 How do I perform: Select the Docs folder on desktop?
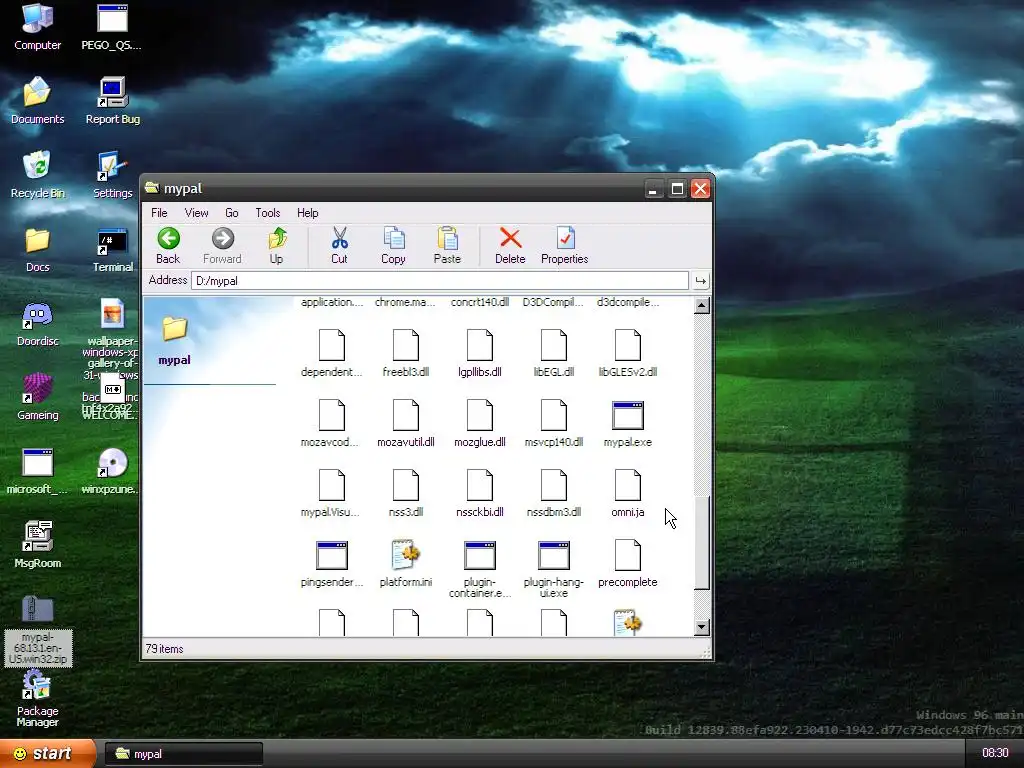(37, 249)
